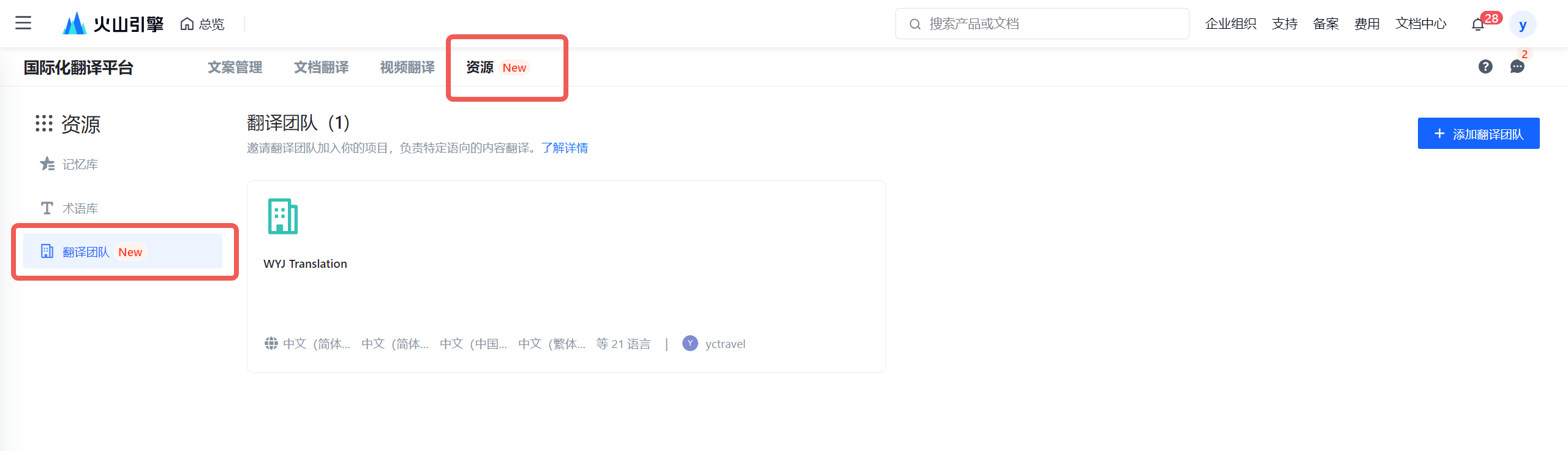The image size is (1568, 451).
Task: Click the help question mark icon
Action: click(x=1485, y=67)
